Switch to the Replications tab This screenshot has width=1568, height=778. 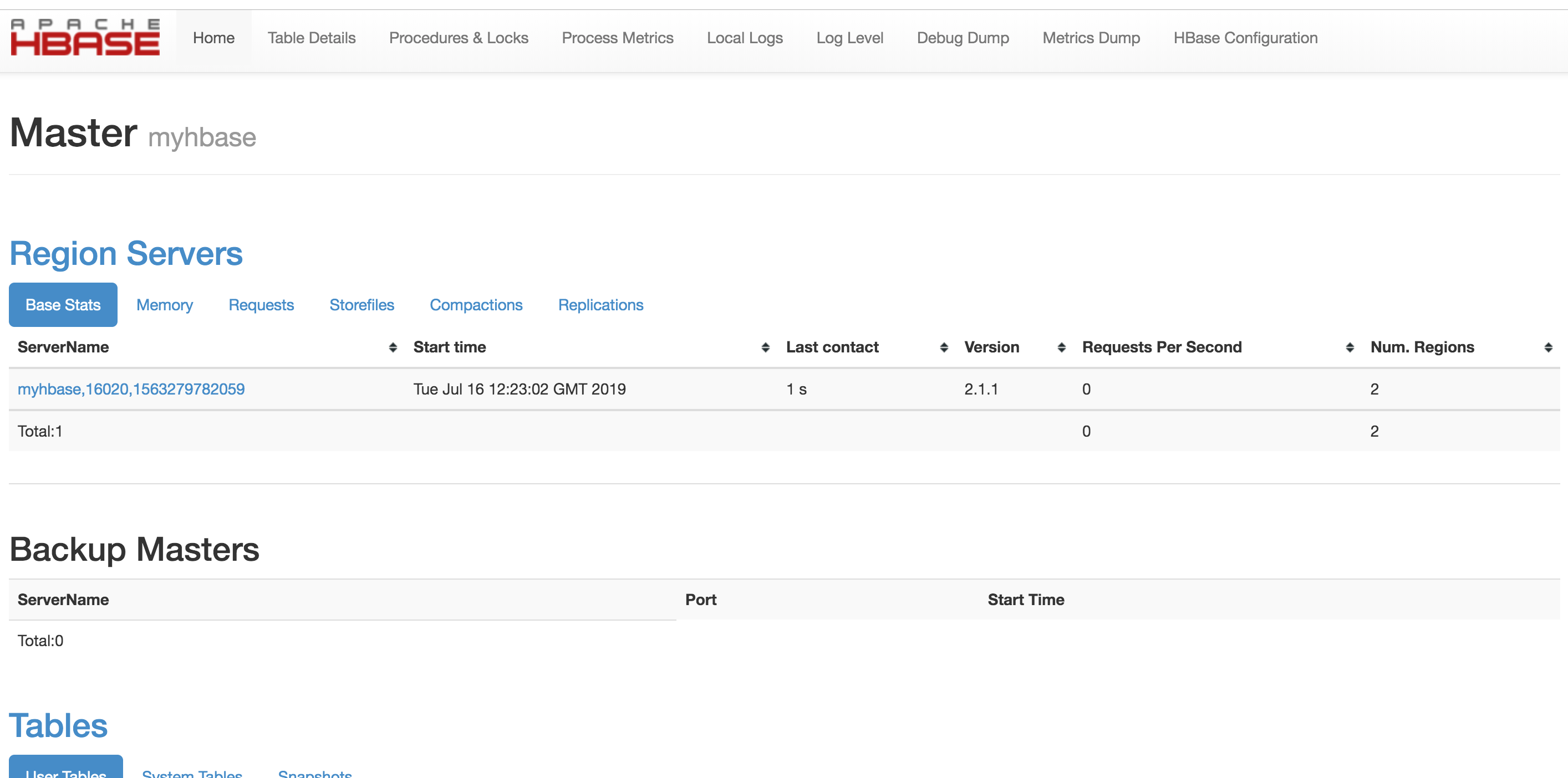coord(601,305)
